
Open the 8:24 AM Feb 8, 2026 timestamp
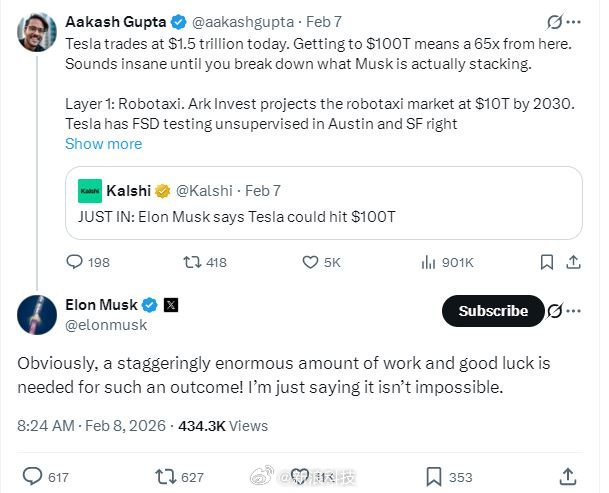click(93, 425)
